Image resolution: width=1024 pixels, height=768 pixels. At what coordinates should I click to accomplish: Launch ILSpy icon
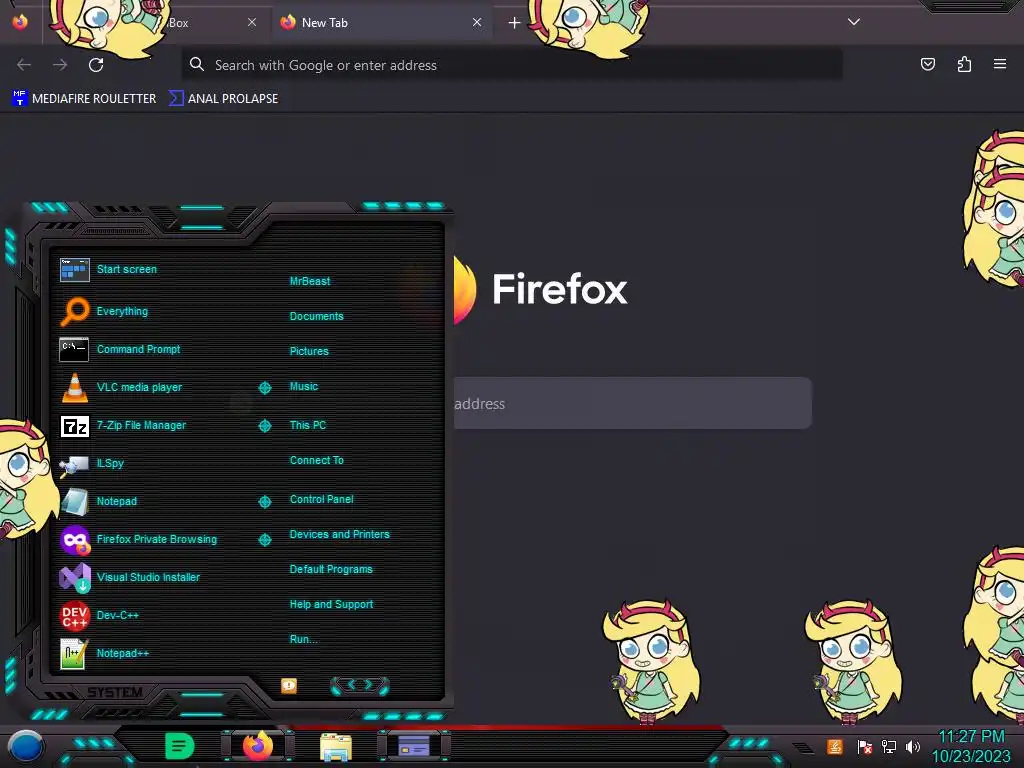[74, 464]
